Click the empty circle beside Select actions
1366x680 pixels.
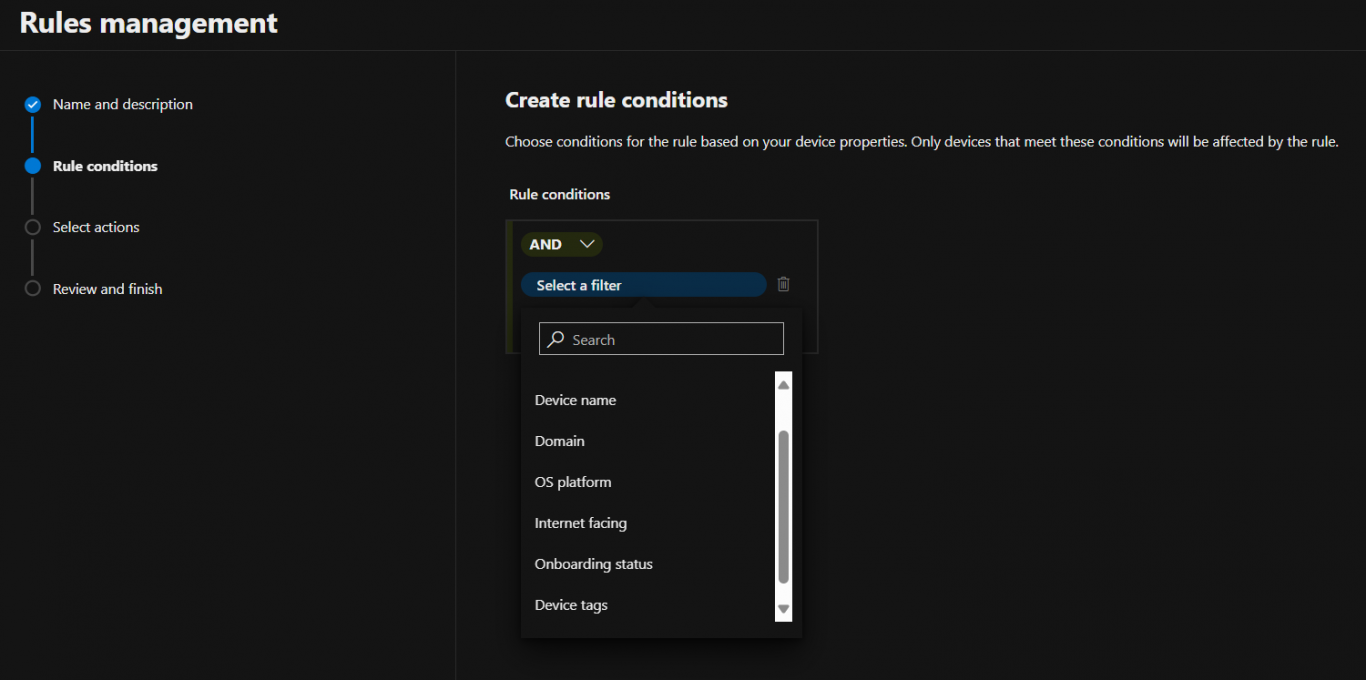pyautogui.click(x=32, y=227)
